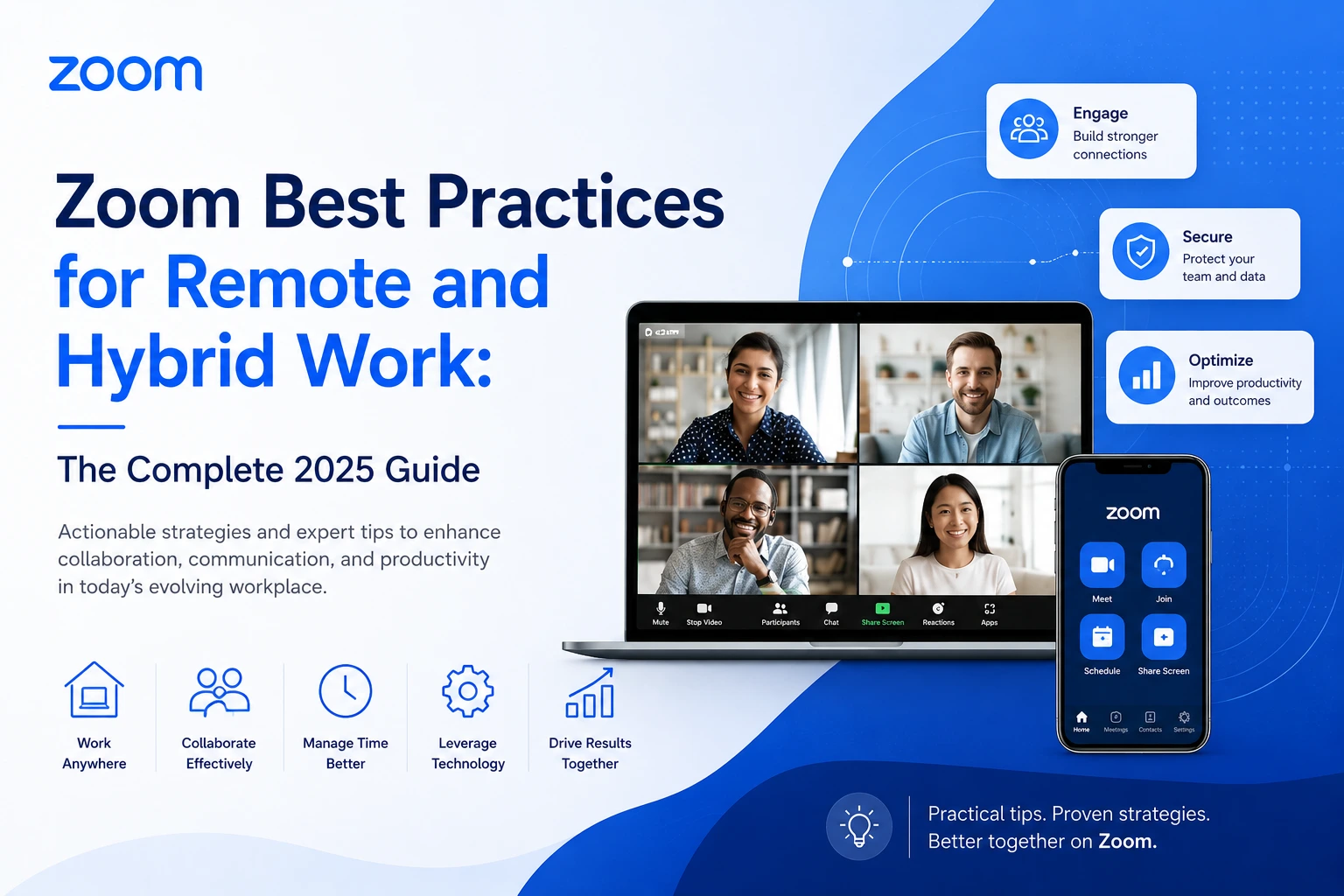Screen dimensions: 1344x896
Task: Select the video tile of man with glasses
Action: coord(747,530)
